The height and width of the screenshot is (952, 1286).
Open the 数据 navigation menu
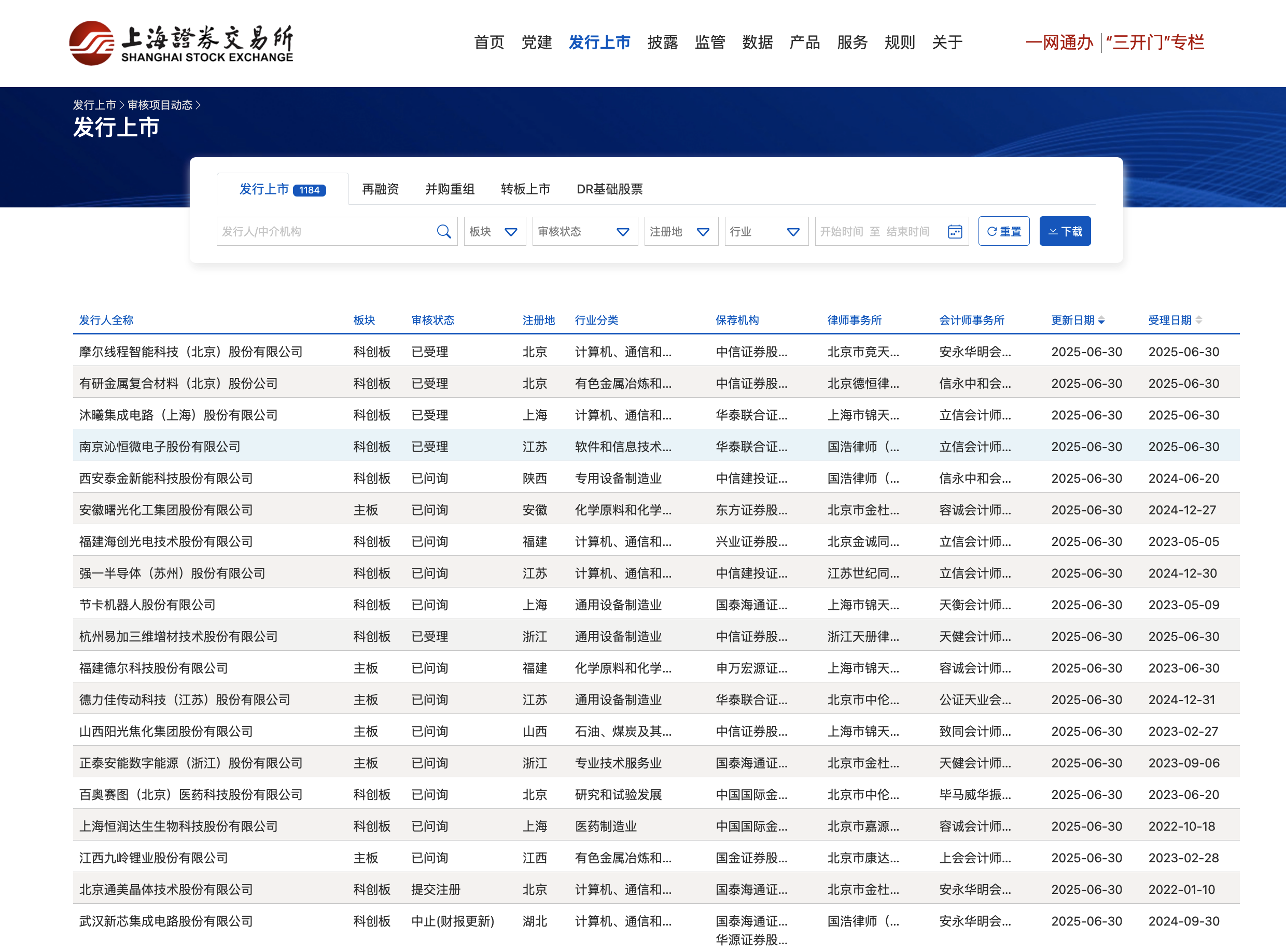coord(757,42)
